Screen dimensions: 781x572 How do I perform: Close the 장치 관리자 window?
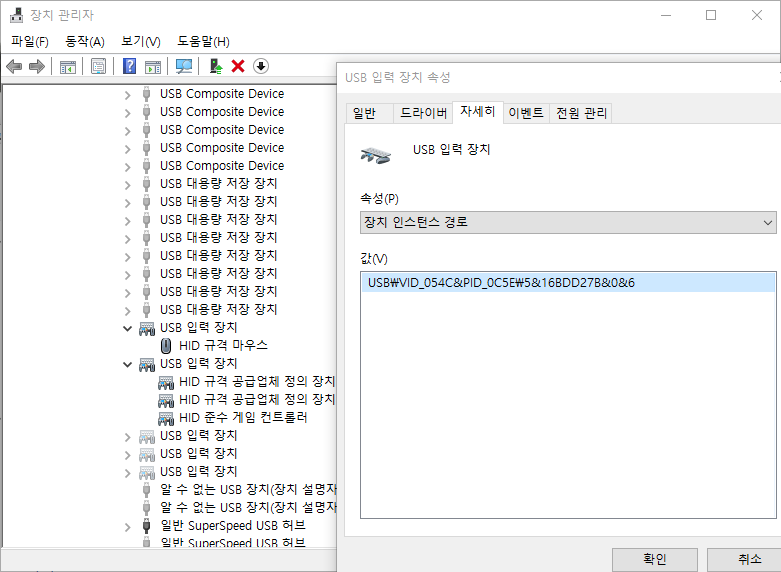[x=757, y=15]
